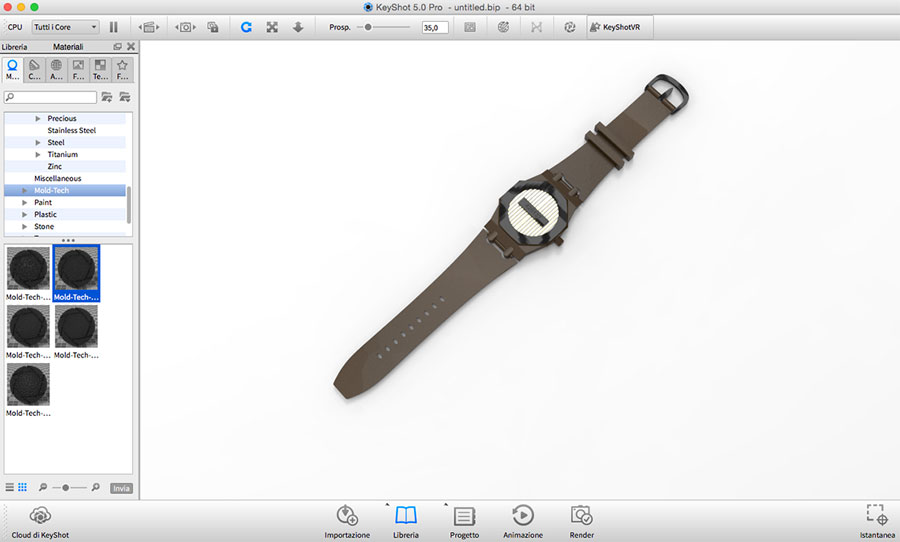Click the pan arrows icon
900x542 pixels.
click(272, 27)
